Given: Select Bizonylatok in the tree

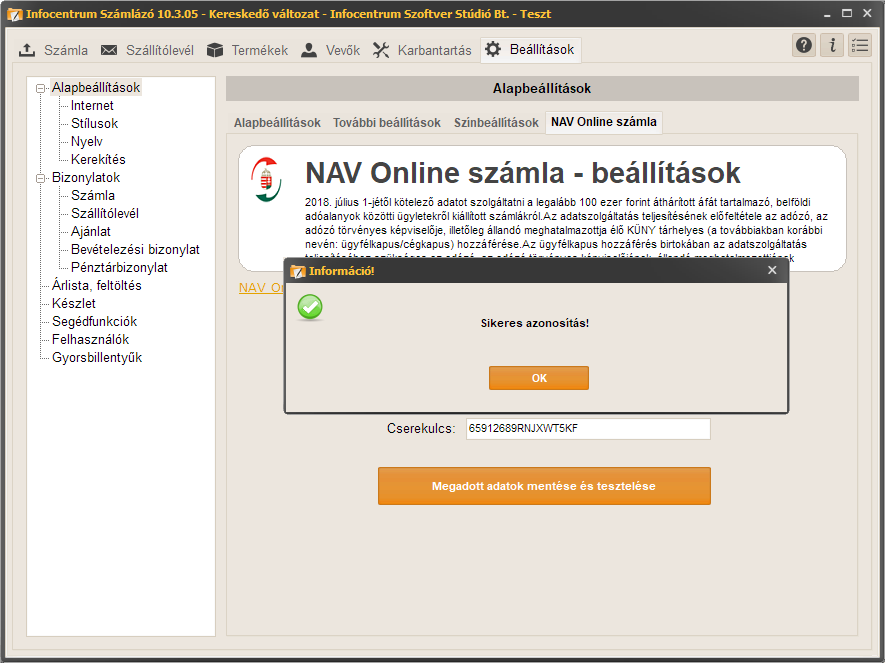Looking at the screenshot, I should point(86,178).
